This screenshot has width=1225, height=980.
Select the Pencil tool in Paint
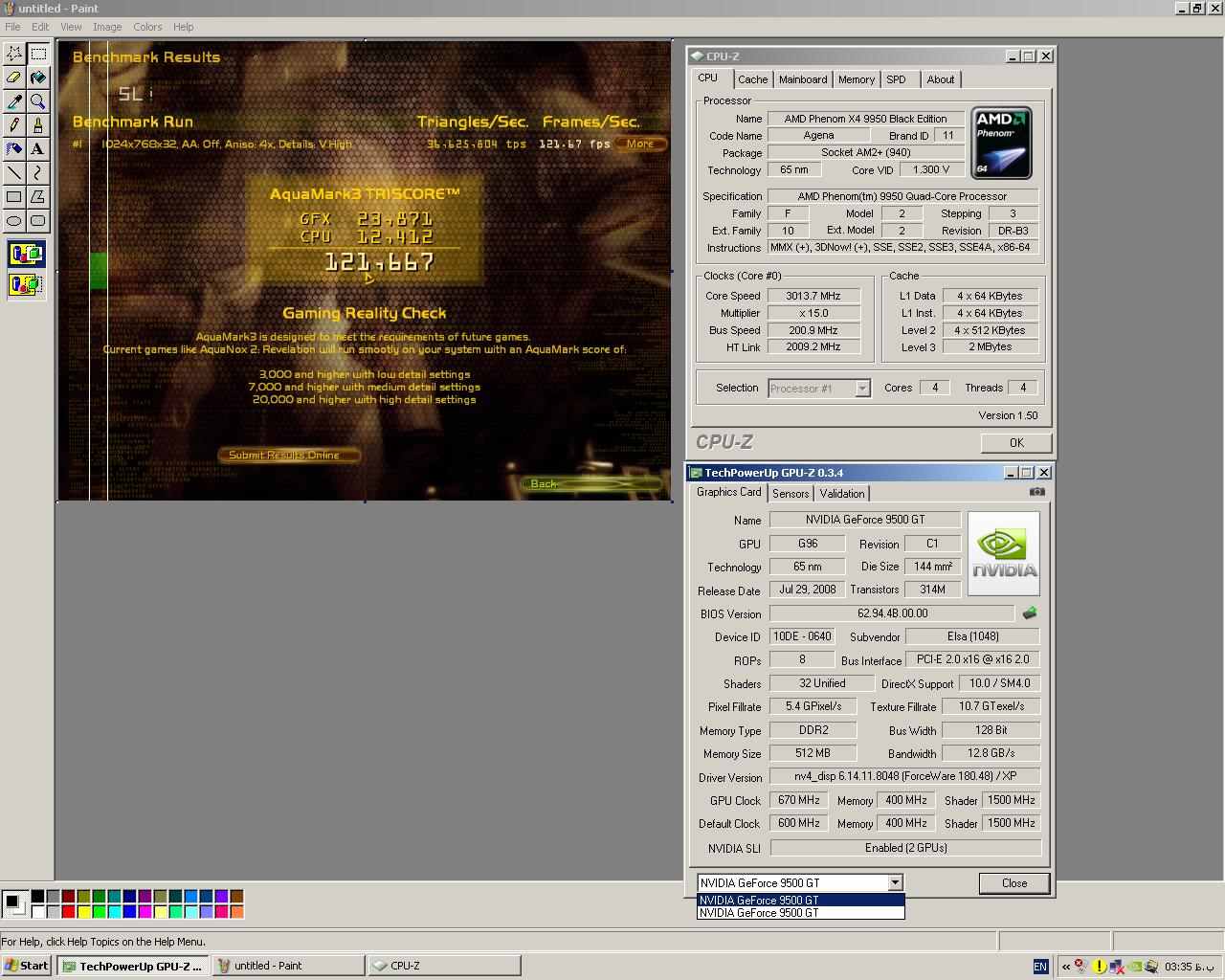coord(14,125)
